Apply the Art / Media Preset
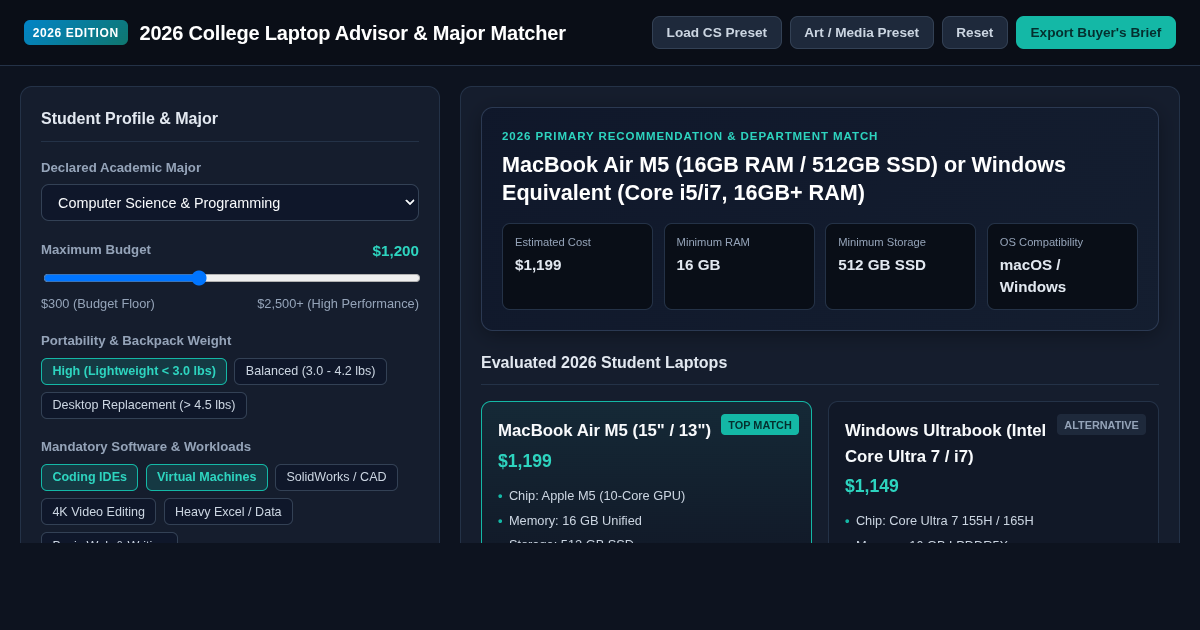1200x630 pixels. tap(862, 32)
